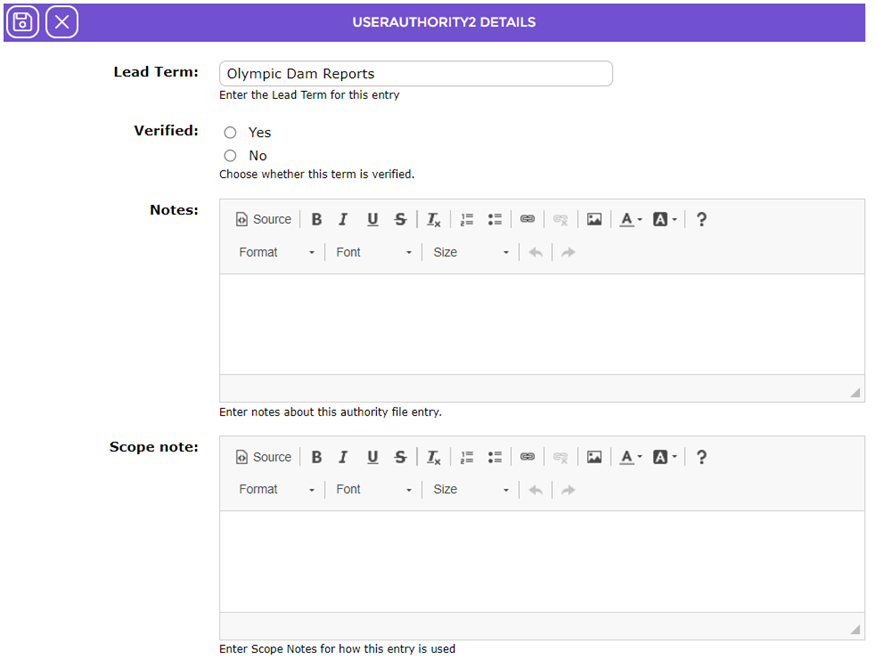Insert a link in Scope note editor
Viewport: 876px width, 660px height.
coord(527,457)
